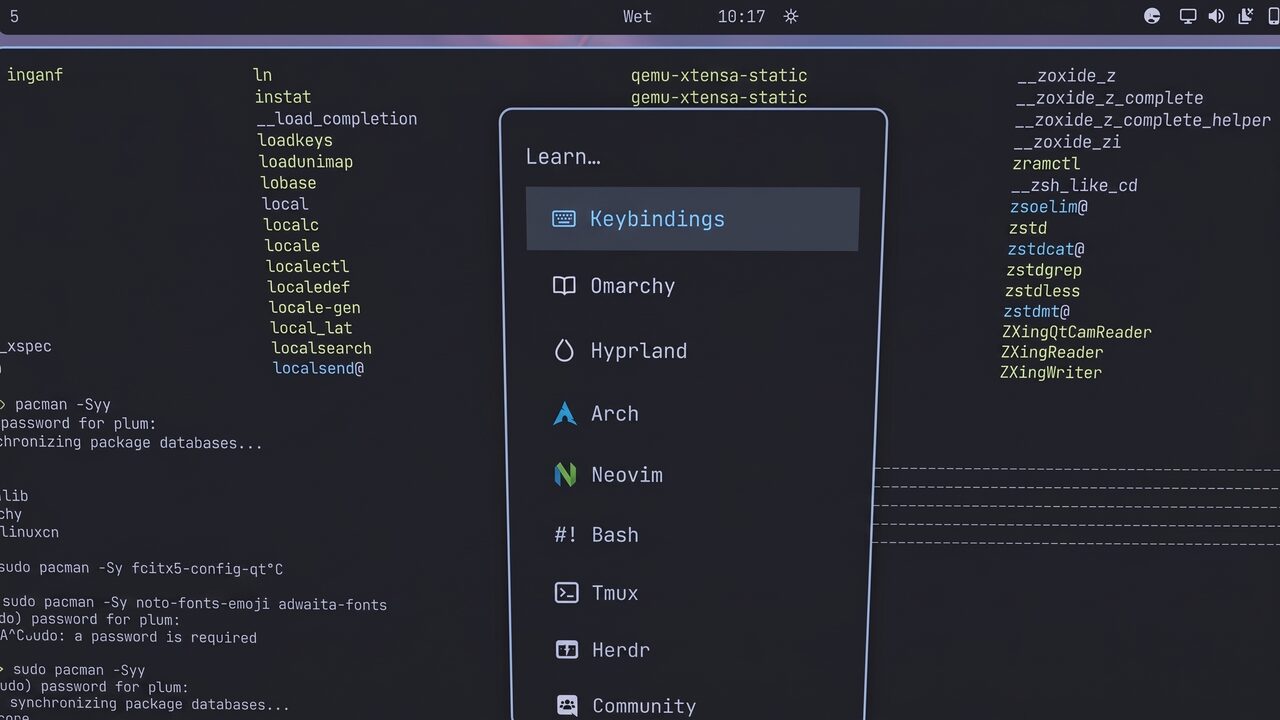
Task: Switch to workspace 5 in top bar
Action: (14, 16)
